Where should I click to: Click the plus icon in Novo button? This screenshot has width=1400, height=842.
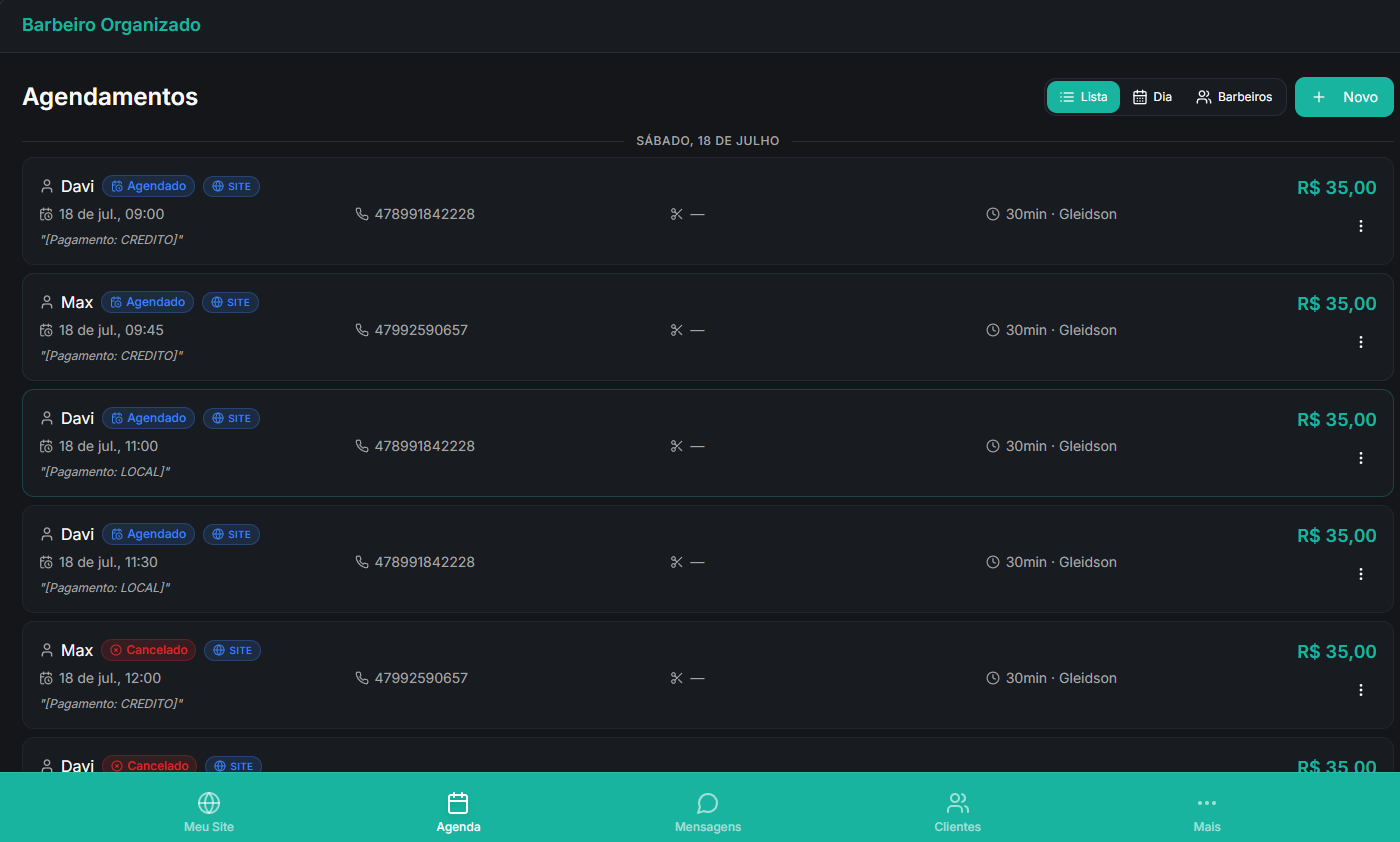[x=1319, y=97]
